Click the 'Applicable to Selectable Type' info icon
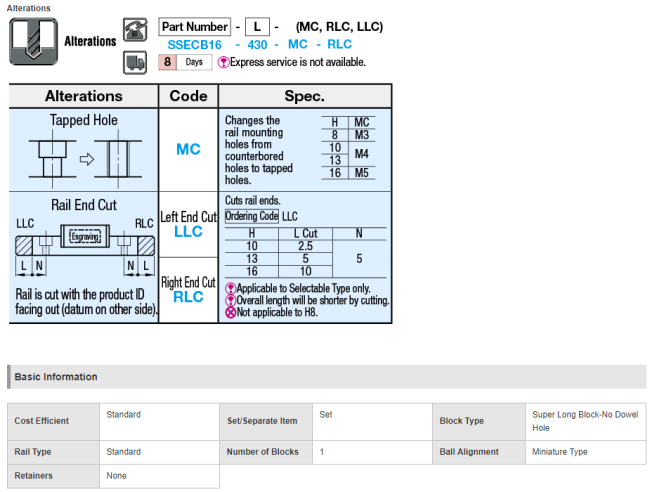 coord(230,288)
